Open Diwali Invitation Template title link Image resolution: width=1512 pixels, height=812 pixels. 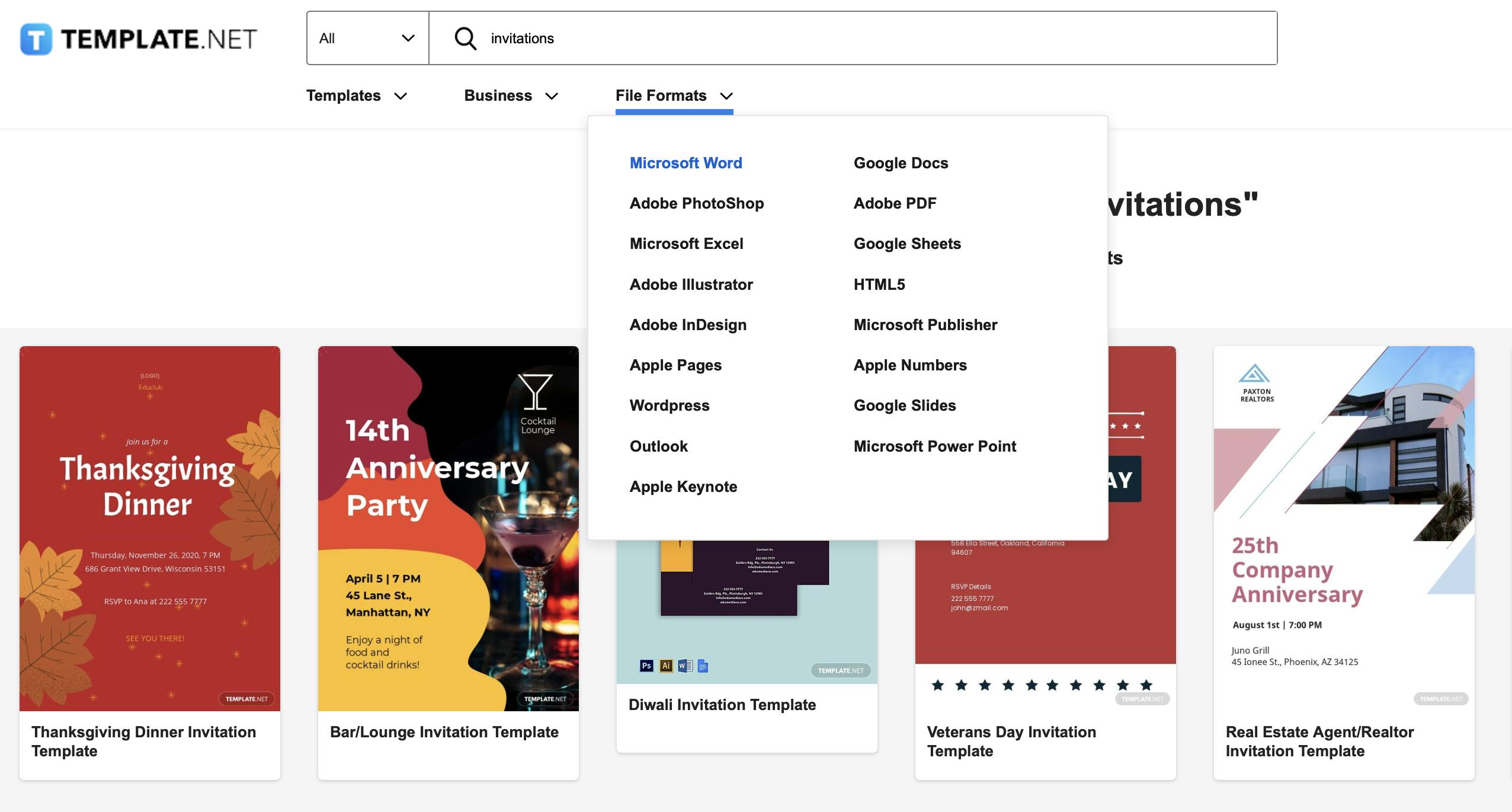click(x=722, y=705)
